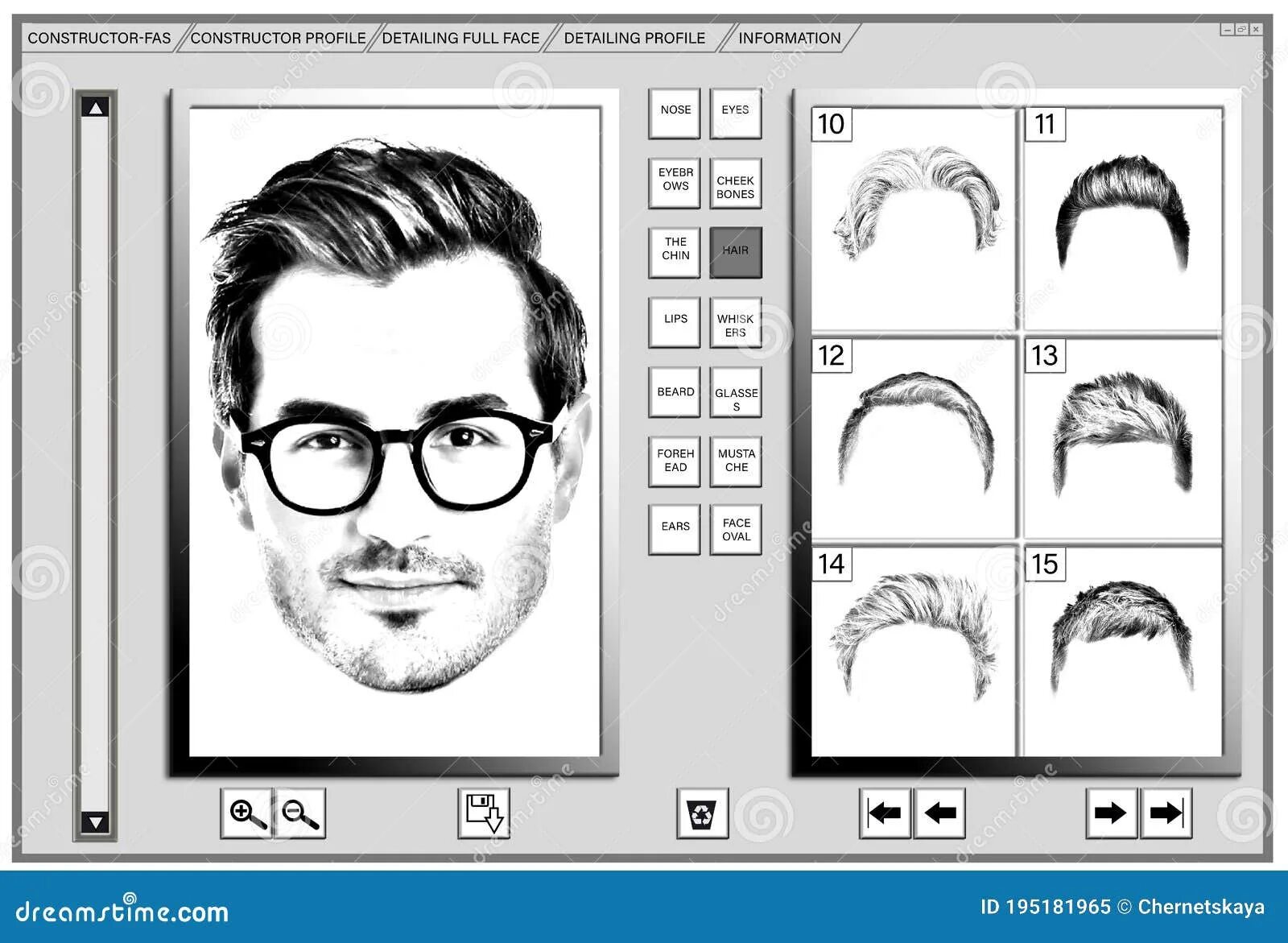Select the Eyes feature button
The image size is (1288, 943).
(736, 113)
